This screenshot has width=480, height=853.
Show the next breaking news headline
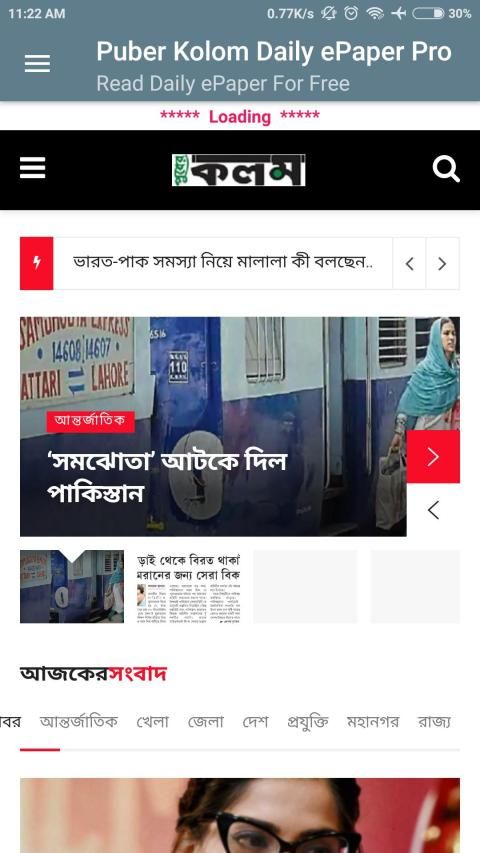point(442,264)
